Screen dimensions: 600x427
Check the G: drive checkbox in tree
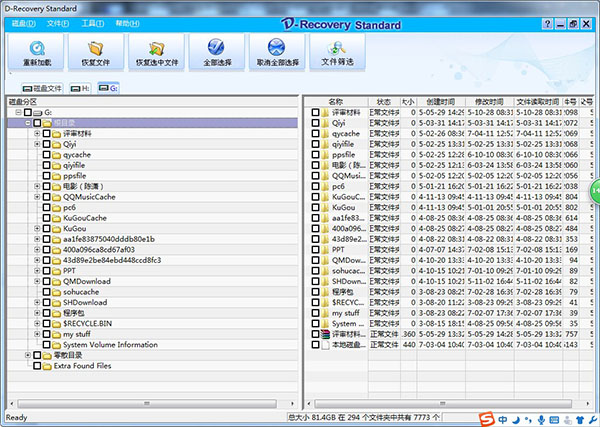pyautogui.click(x=28, y=112)
